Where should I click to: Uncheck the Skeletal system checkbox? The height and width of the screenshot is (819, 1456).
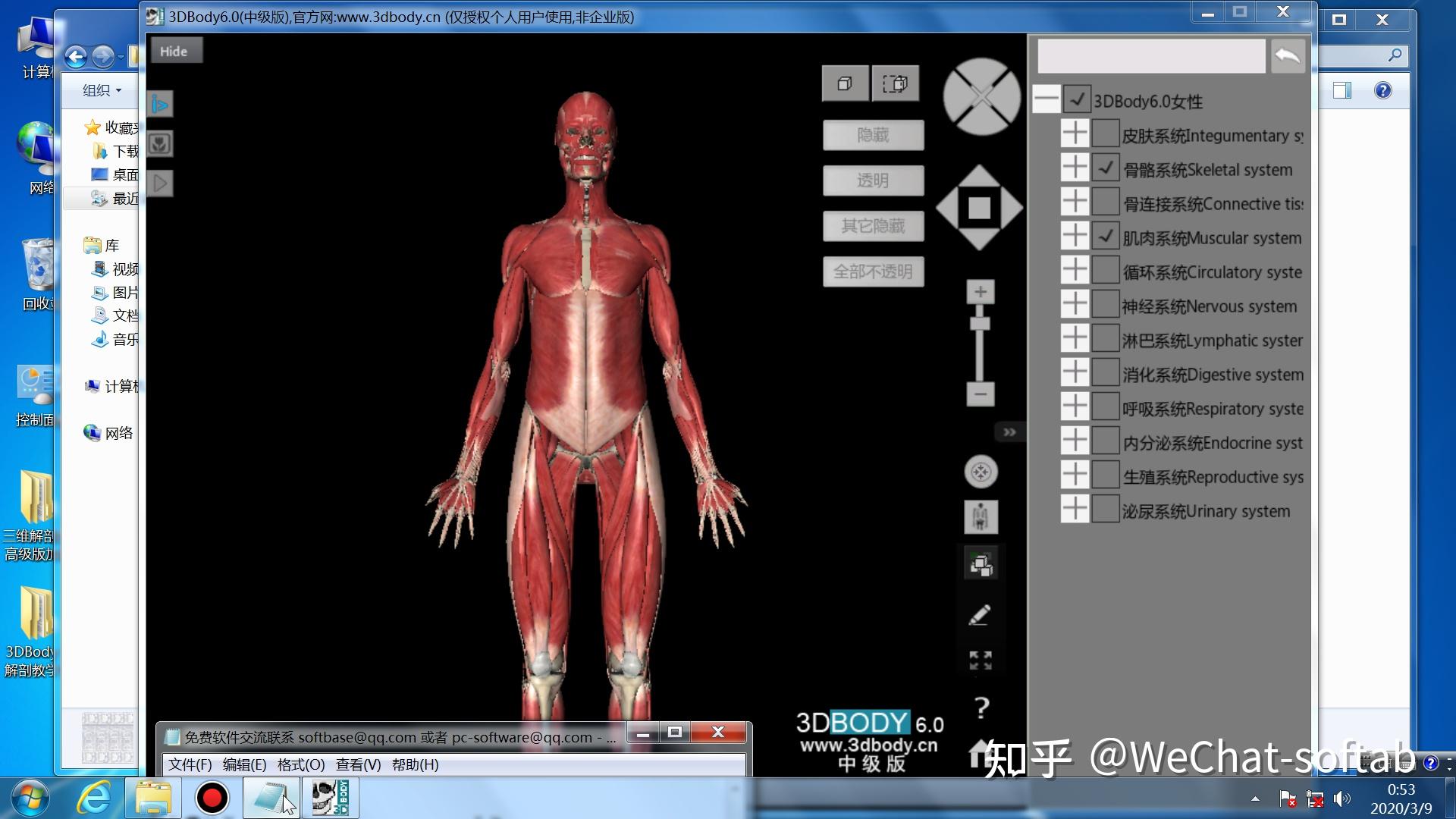(x=1106, y=168)
